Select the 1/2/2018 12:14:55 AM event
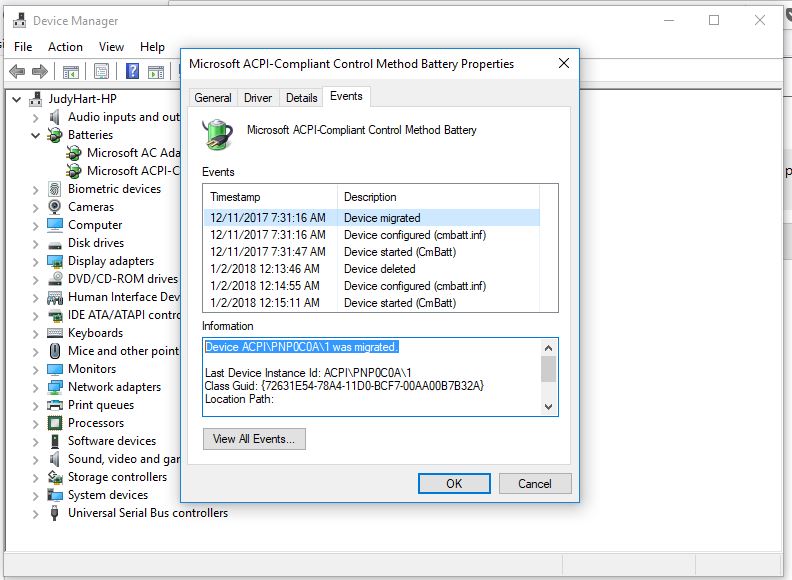Viewport: 792px width, 580px height. coord(372,286)
